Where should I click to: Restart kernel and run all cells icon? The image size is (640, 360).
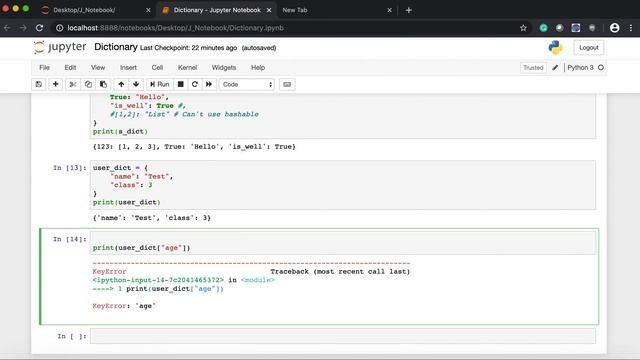click(209, 84)
